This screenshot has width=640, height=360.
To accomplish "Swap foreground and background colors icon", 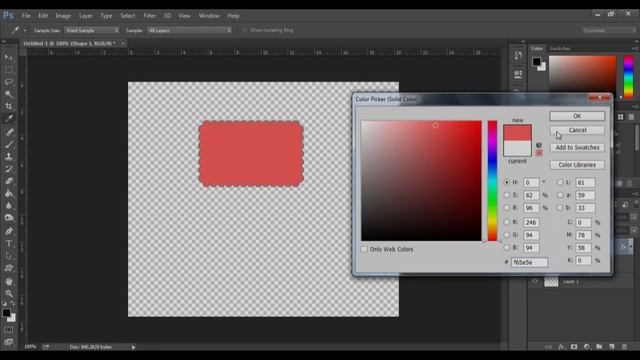I will [x=13, y=303].
